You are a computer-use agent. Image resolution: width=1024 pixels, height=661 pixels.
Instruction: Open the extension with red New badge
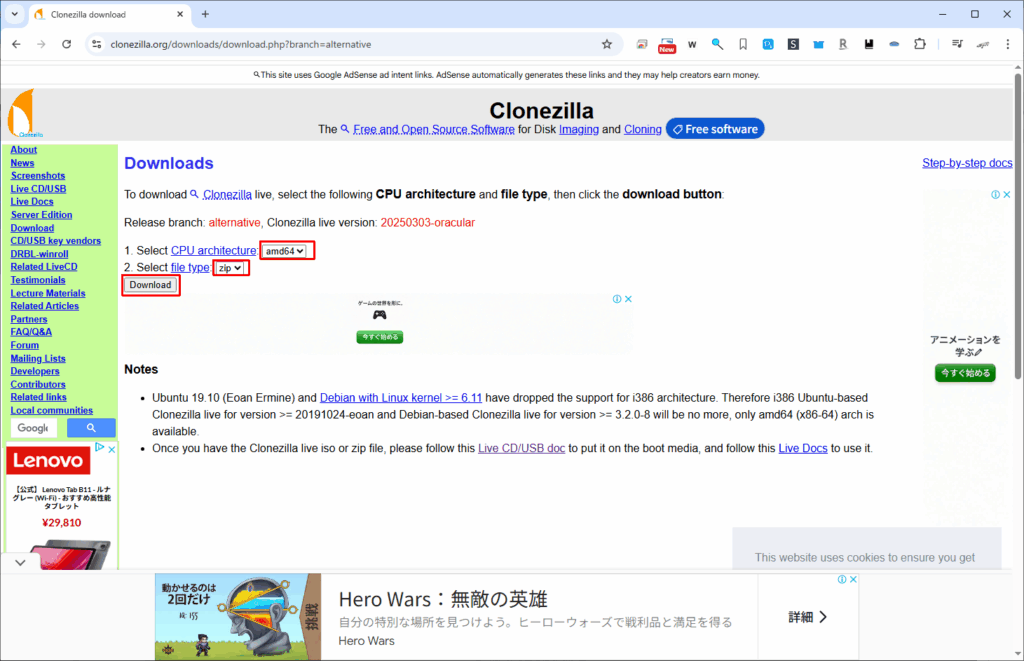(667, 45)
